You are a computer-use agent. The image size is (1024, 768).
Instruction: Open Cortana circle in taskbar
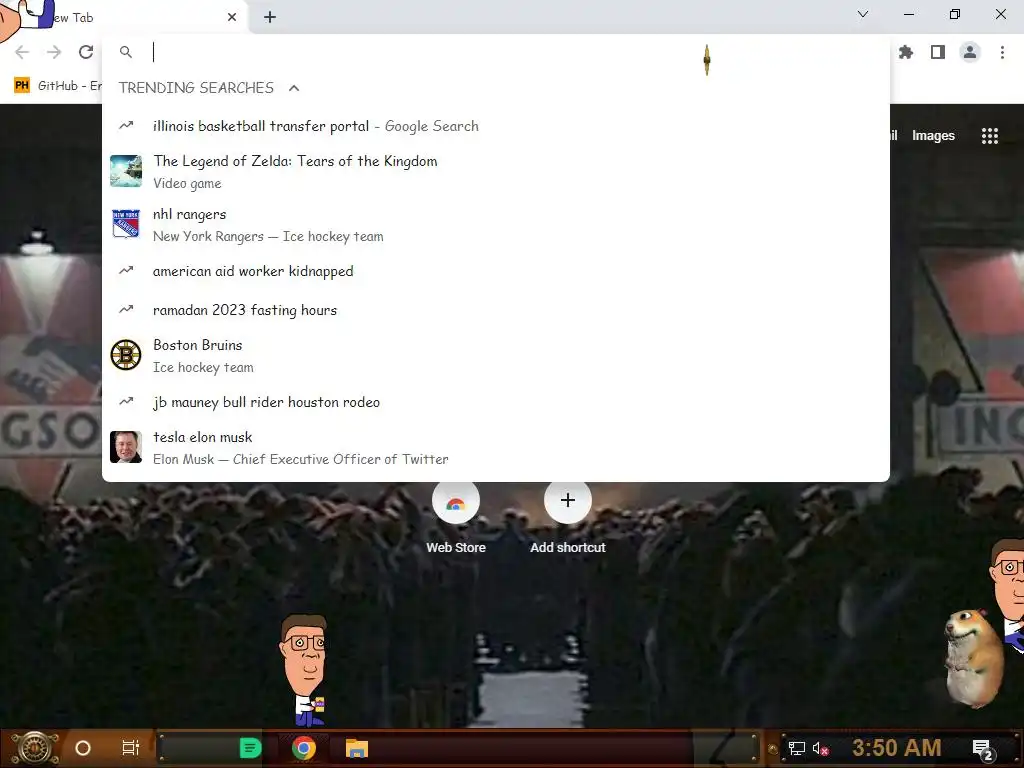pyautogui.click(x=83, y=748)
